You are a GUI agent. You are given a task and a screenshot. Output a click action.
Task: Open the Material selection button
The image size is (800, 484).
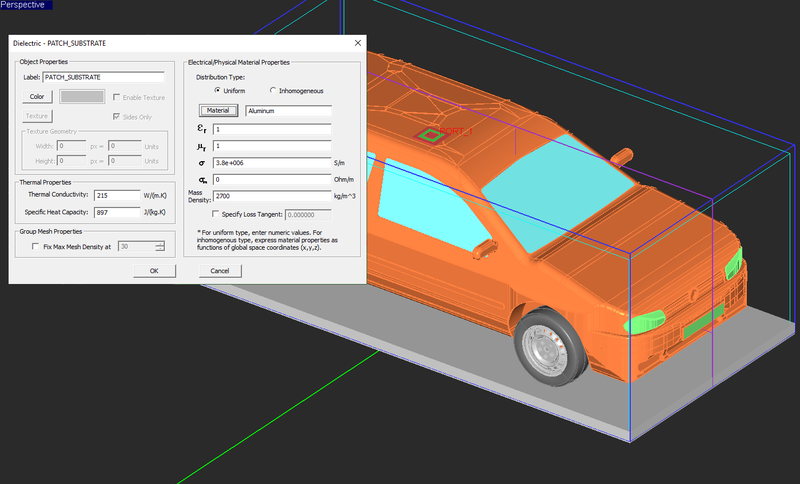218,110
